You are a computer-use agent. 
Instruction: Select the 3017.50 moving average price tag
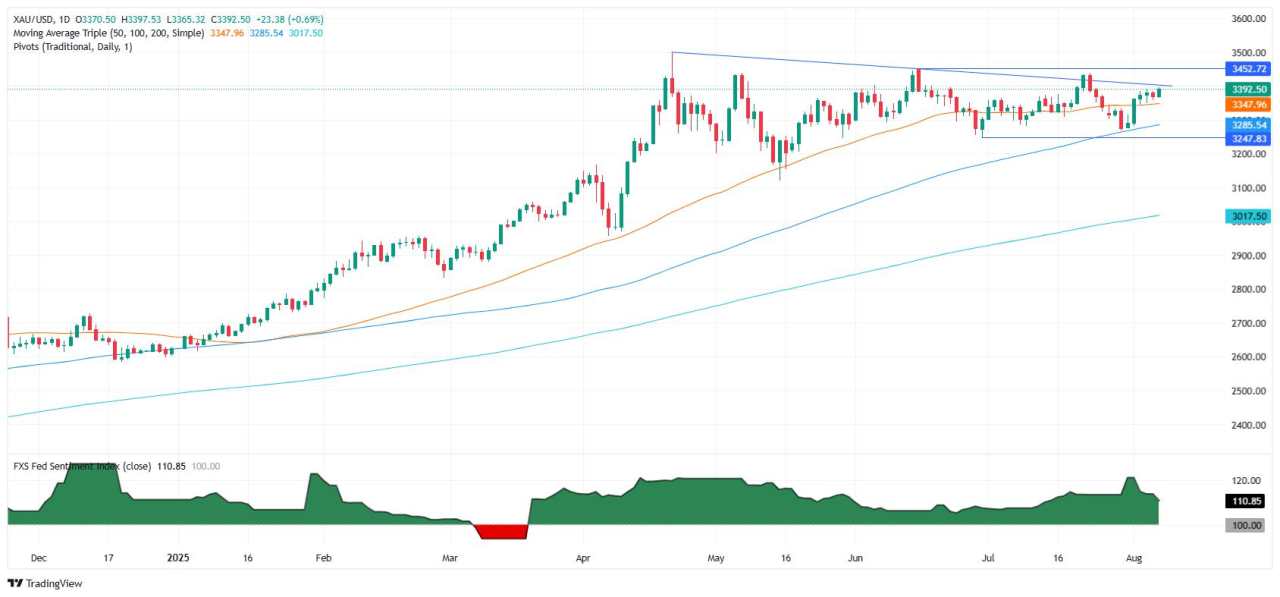pyautogui.click(x=1247, y=215)
